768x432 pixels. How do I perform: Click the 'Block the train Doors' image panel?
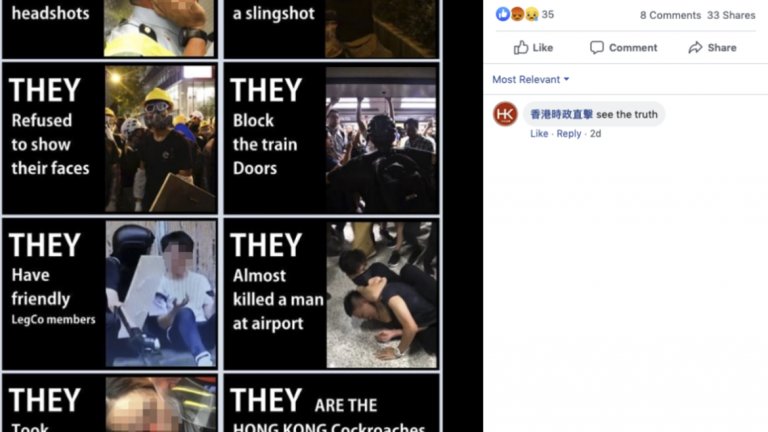pos(332,139)
